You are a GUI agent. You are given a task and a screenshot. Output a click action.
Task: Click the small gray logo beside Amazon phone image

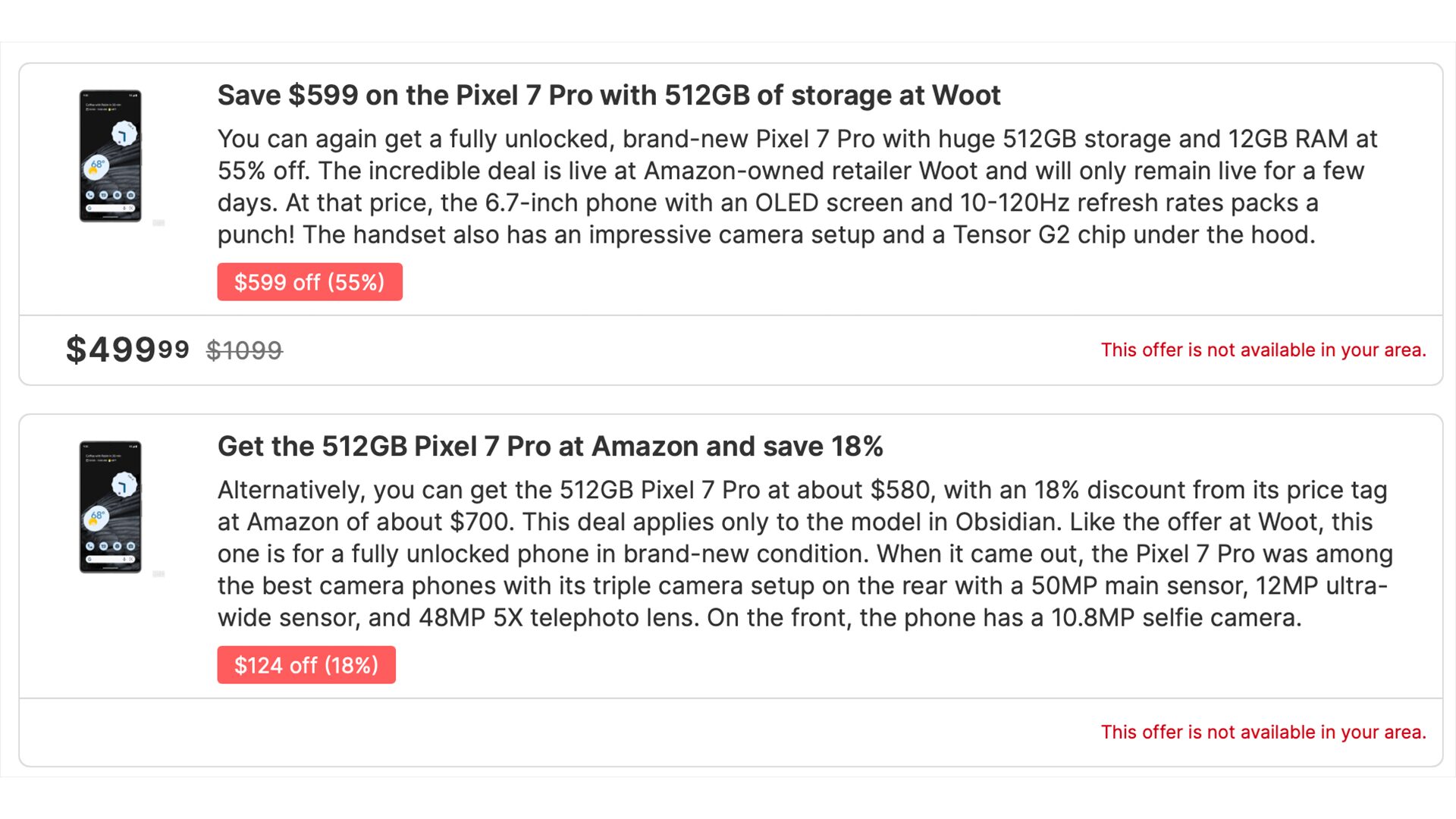[x=158, y=574]
